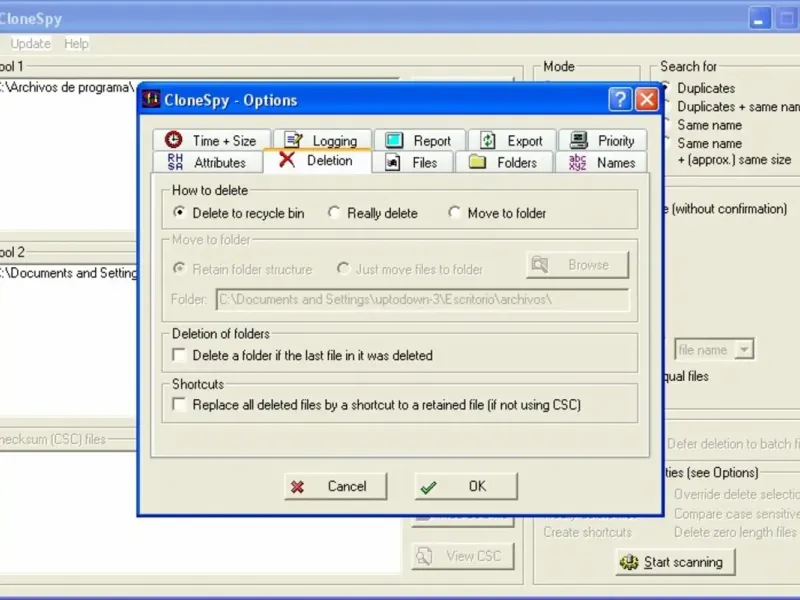Select Documents and Settings path in Pool 2
This screenshot has width=800, height=600.
pos(68,273)
